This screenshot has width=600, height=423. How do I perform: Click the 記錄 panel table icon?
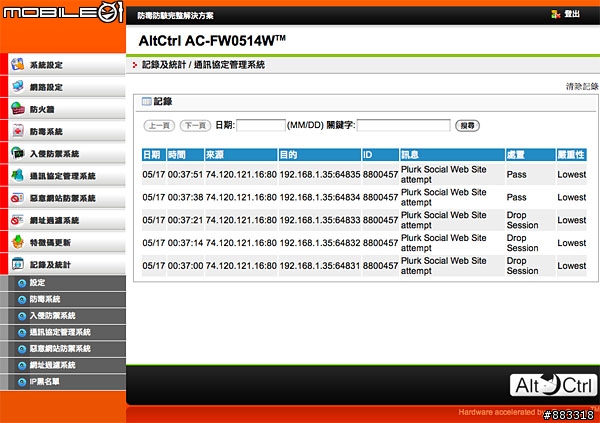click(x=147, y=101)
